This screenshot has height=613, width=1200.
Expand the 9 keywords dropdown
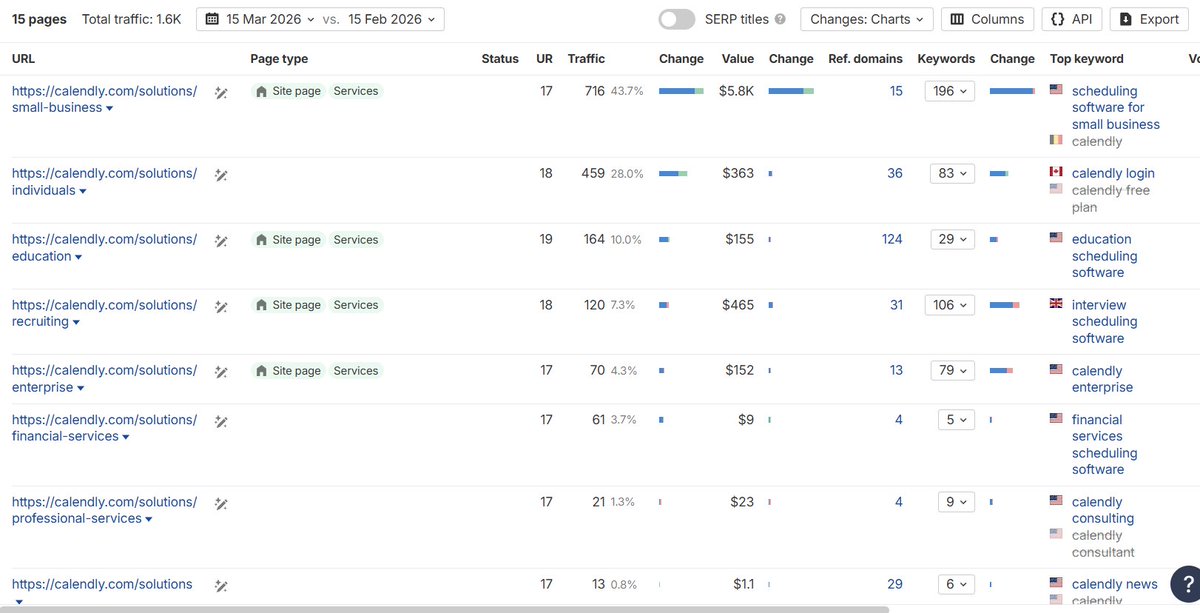coord(956,502)
